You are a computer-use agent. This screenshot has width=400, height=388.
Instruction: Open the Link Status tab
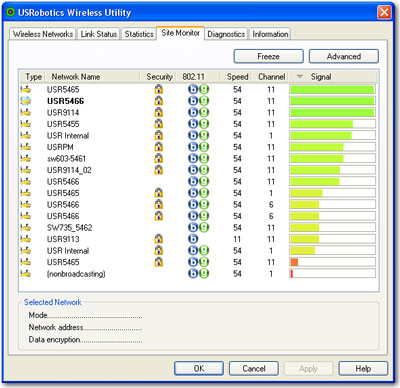pos(99,34)
